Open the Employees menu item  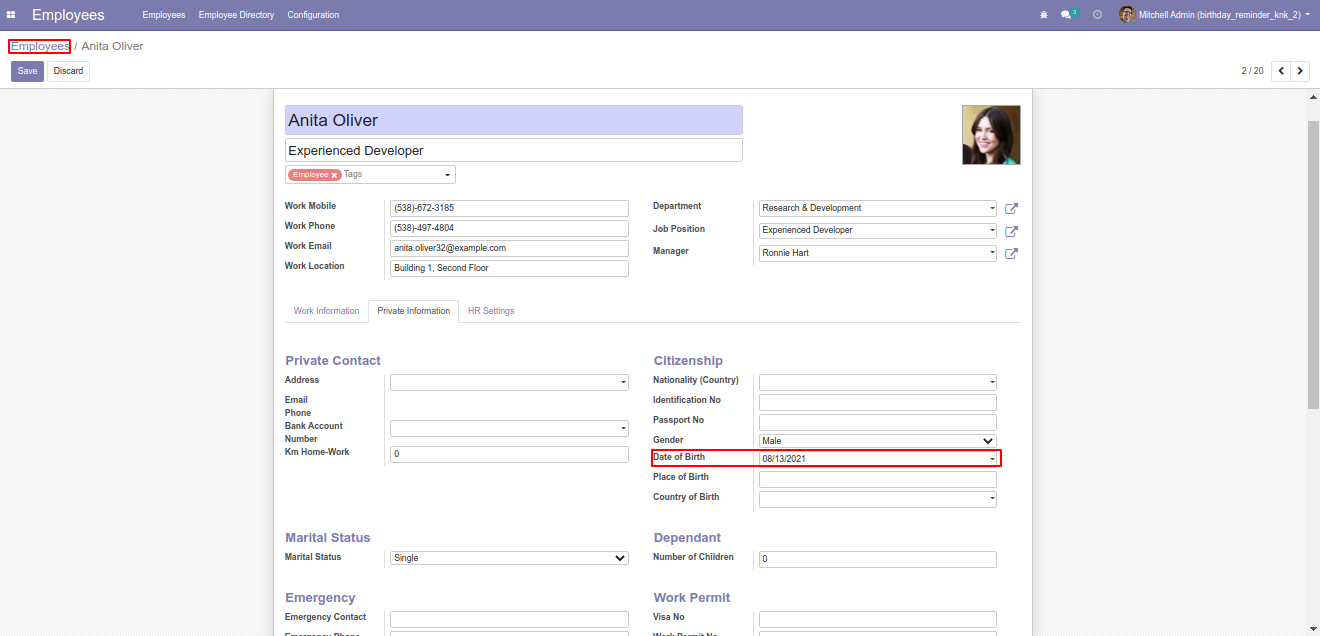click(x=164, y=15)
